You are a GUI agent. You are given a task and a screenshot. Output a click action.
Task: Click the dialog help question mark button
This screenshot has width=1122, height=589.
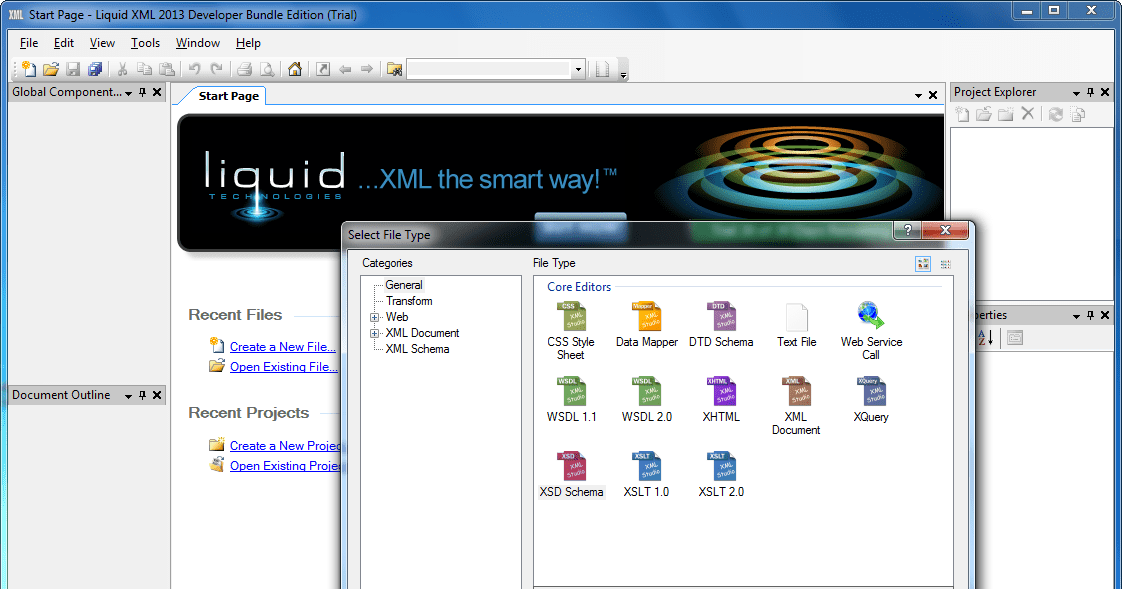[907, 230]
